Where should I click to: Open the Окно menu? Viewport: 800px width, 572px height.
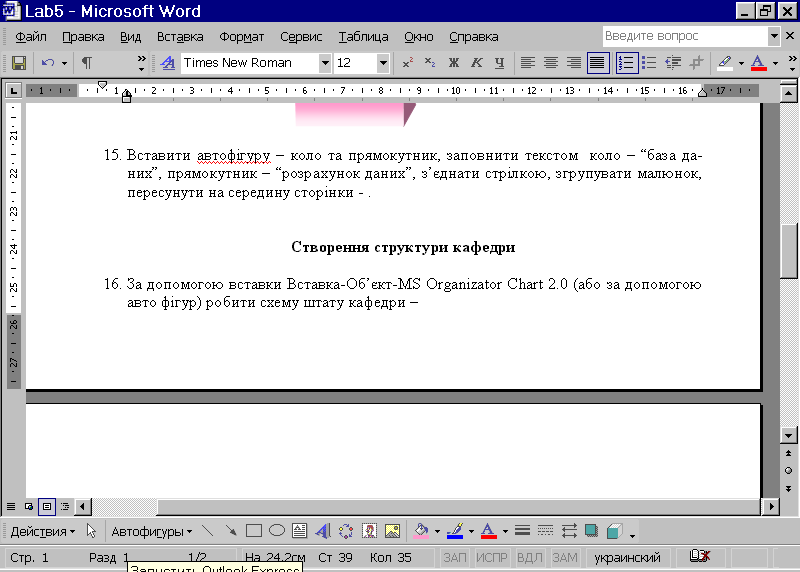point(419,37)
